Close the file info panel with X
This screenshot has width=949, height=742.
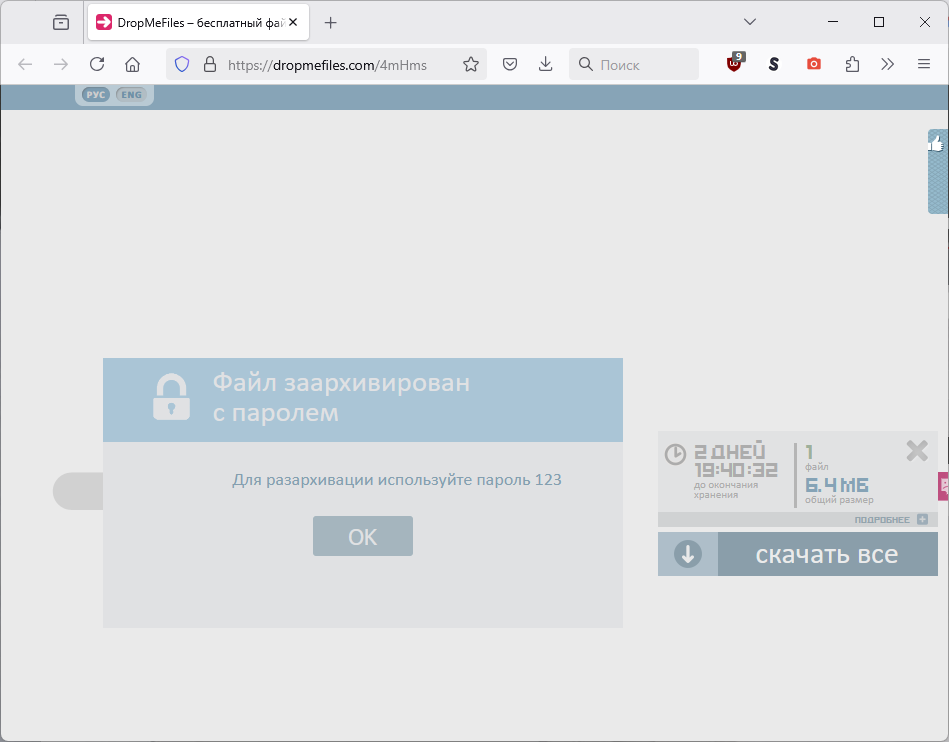point(916,451)
